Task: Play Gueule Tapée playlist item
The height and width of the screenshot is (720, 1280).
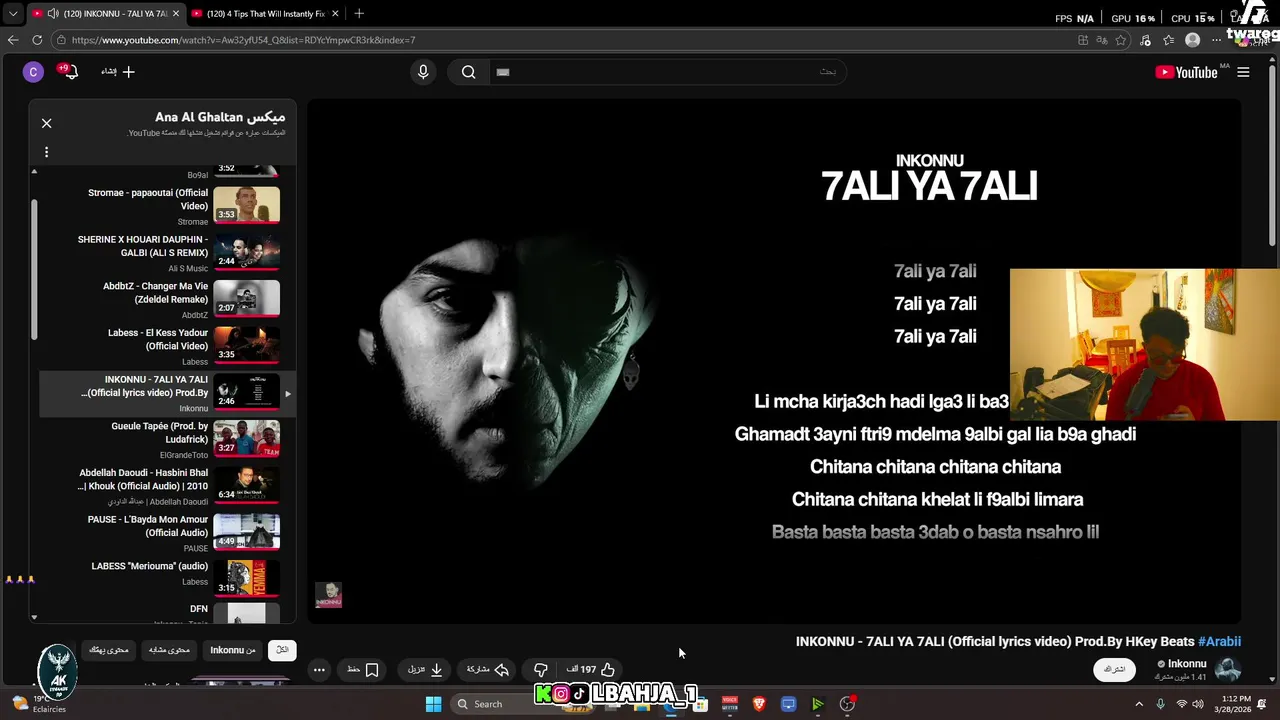Action: [x=168, y=440]
